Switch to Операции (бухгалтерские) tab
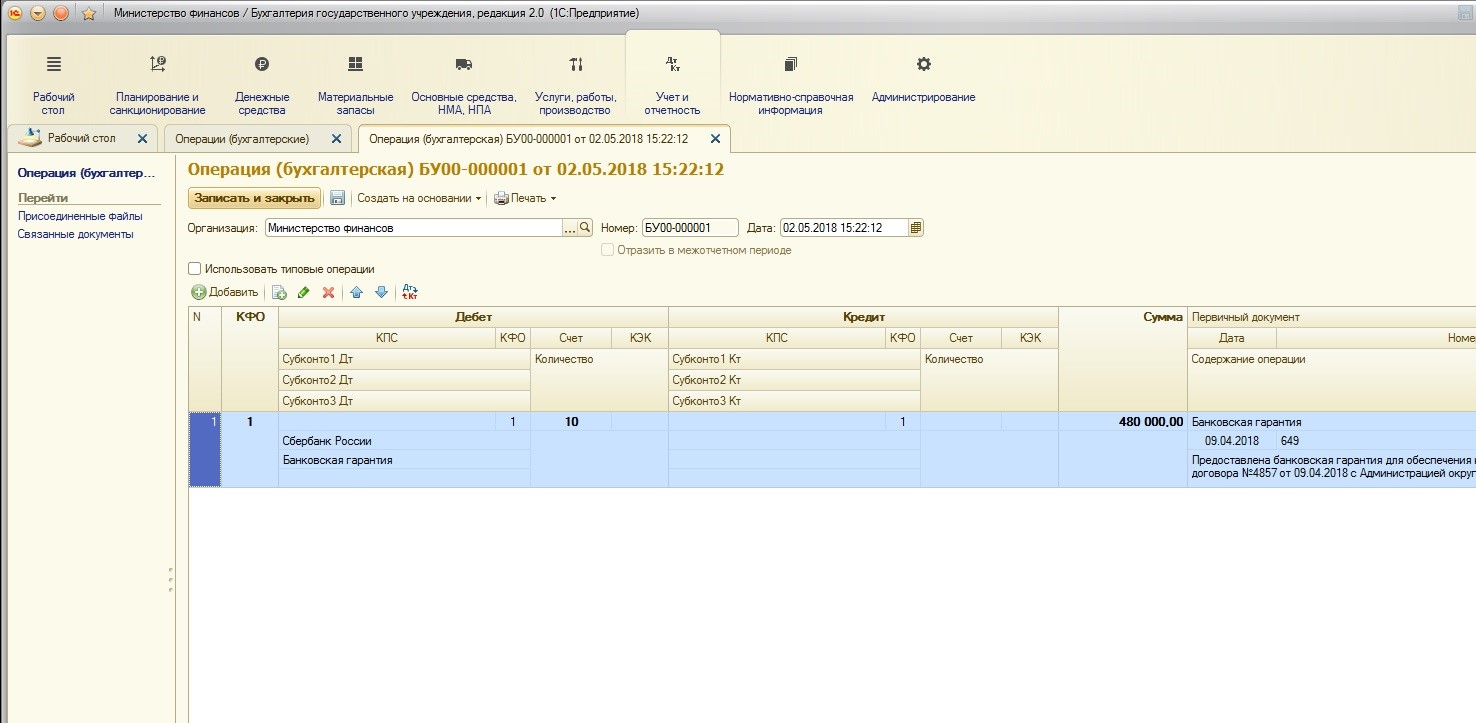The image size is (1476, 723). (242, 138)
